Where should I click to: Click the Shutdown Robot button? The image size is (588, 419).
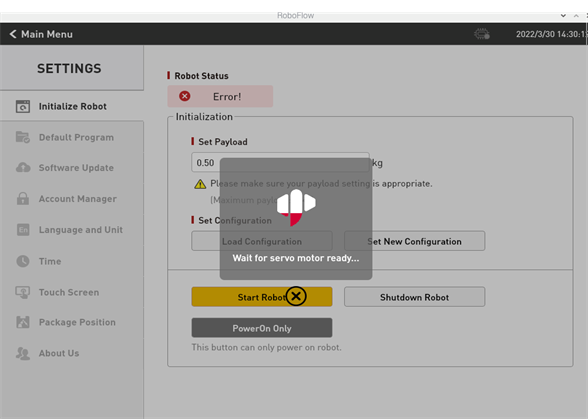[414, 297]
